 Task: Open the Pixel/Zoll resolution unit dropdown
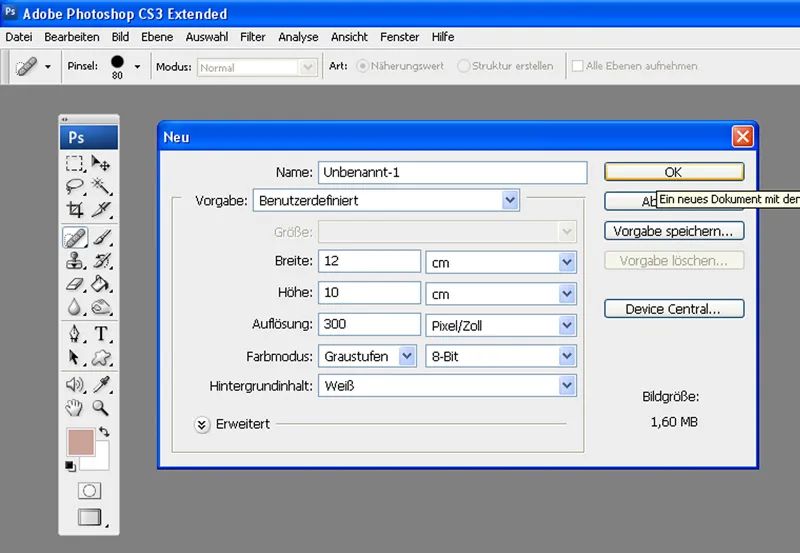click(501, 325)
